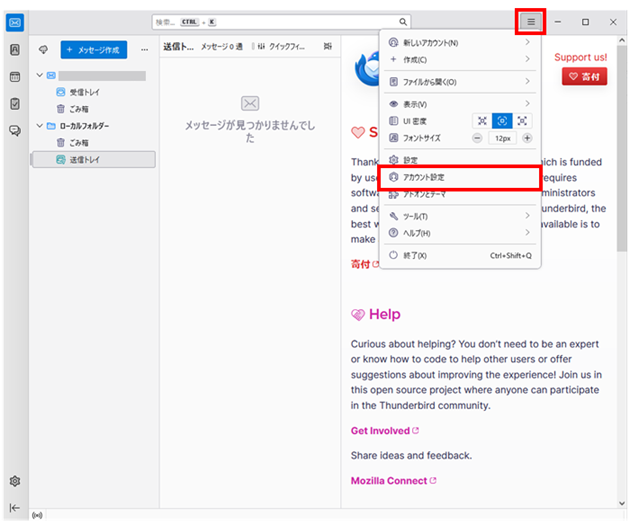Screen dimensions: 630x525
Task: Open the Address Book space
Action: [x=15, y=49]
